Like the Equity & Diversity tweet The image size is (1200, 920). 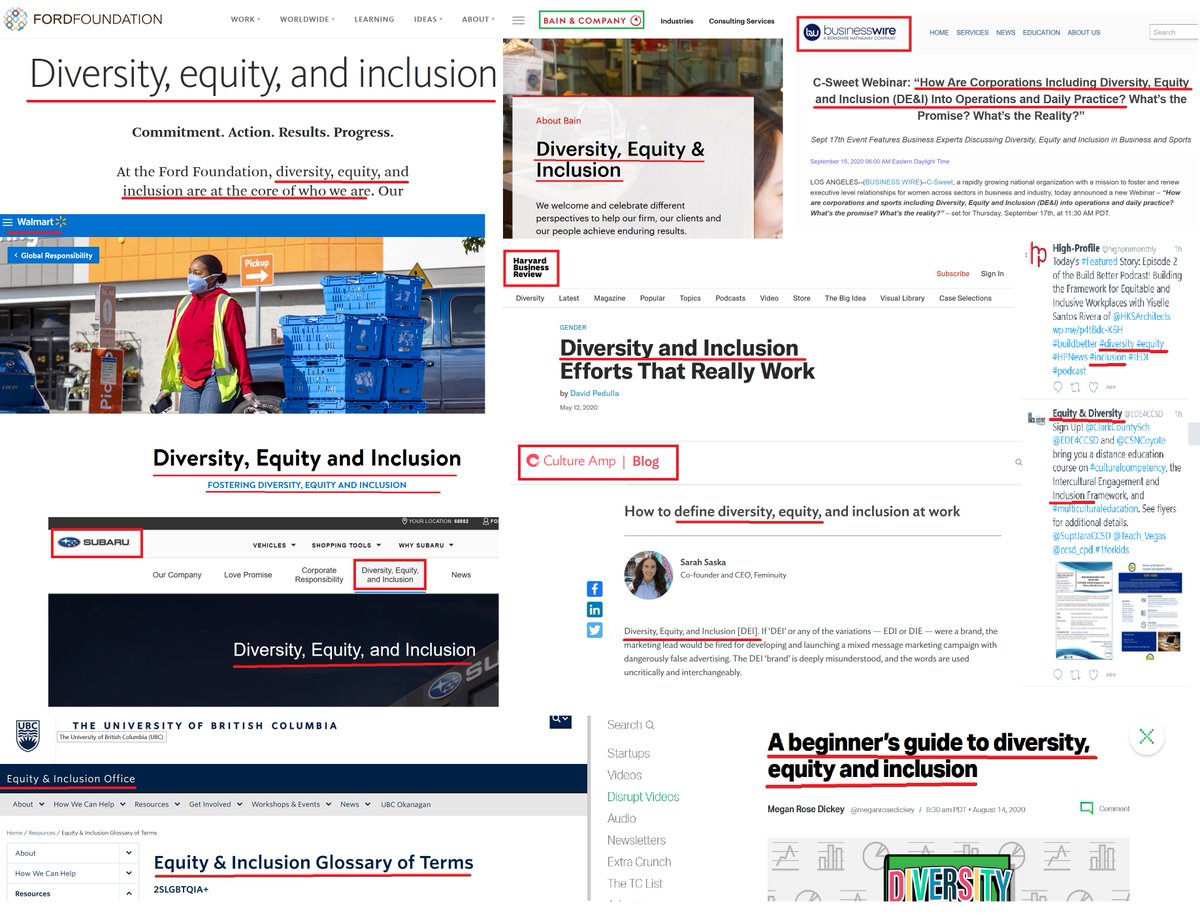(x=1094, y=674)
